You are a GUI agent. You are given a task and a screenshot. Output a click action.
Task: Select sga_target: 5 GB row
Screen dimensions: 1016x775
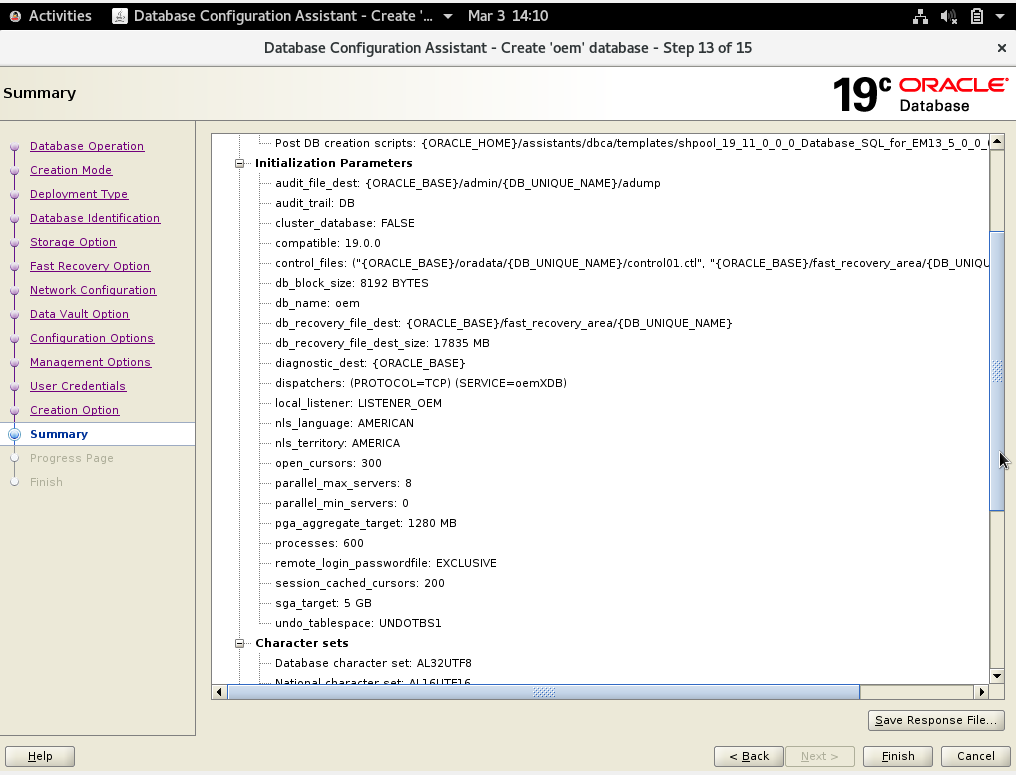click(323, 604)
